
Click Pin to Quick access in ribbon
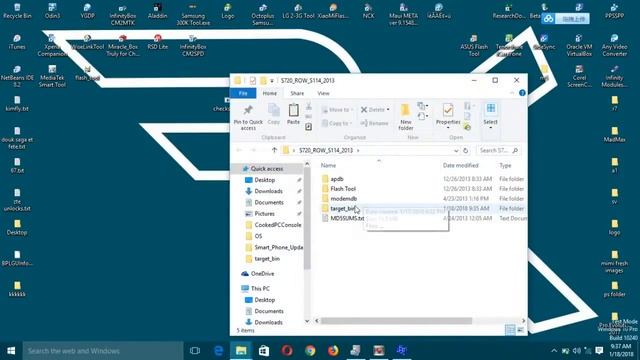(x=248, y=118)
